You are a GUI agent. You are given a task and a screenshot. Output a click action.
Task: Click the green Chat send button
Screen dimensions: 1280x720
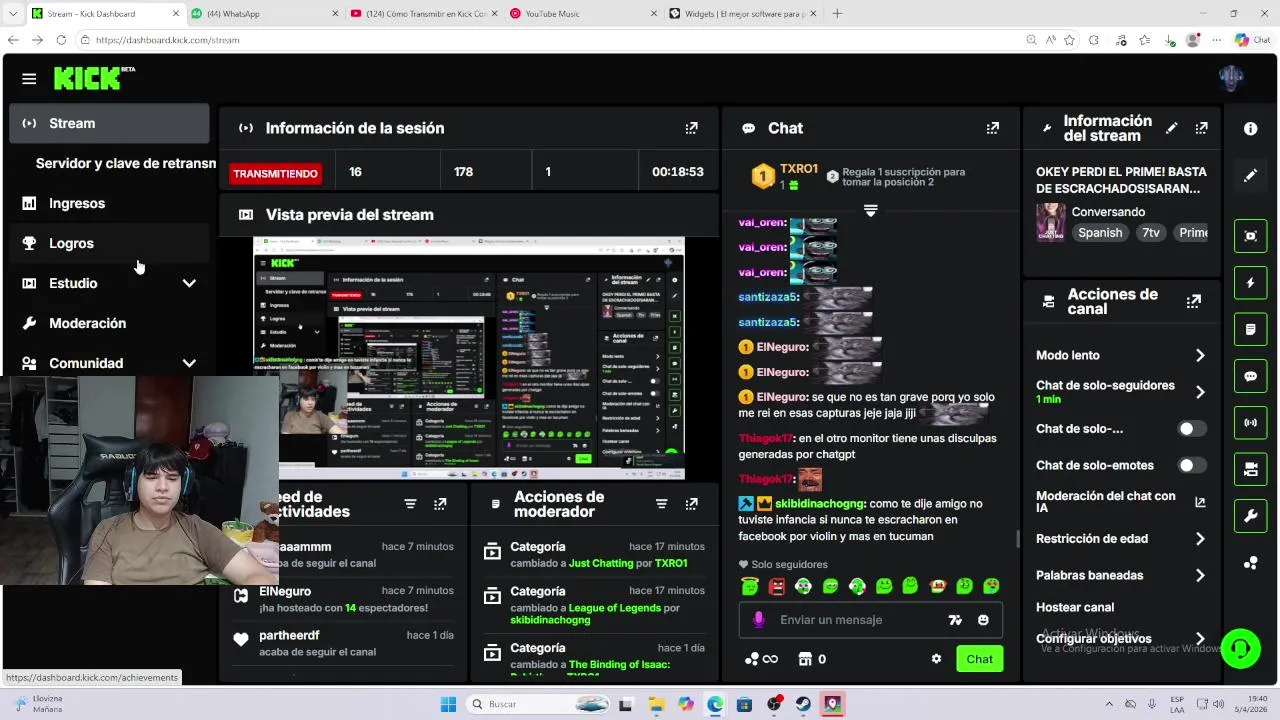[x=979, y=659]
